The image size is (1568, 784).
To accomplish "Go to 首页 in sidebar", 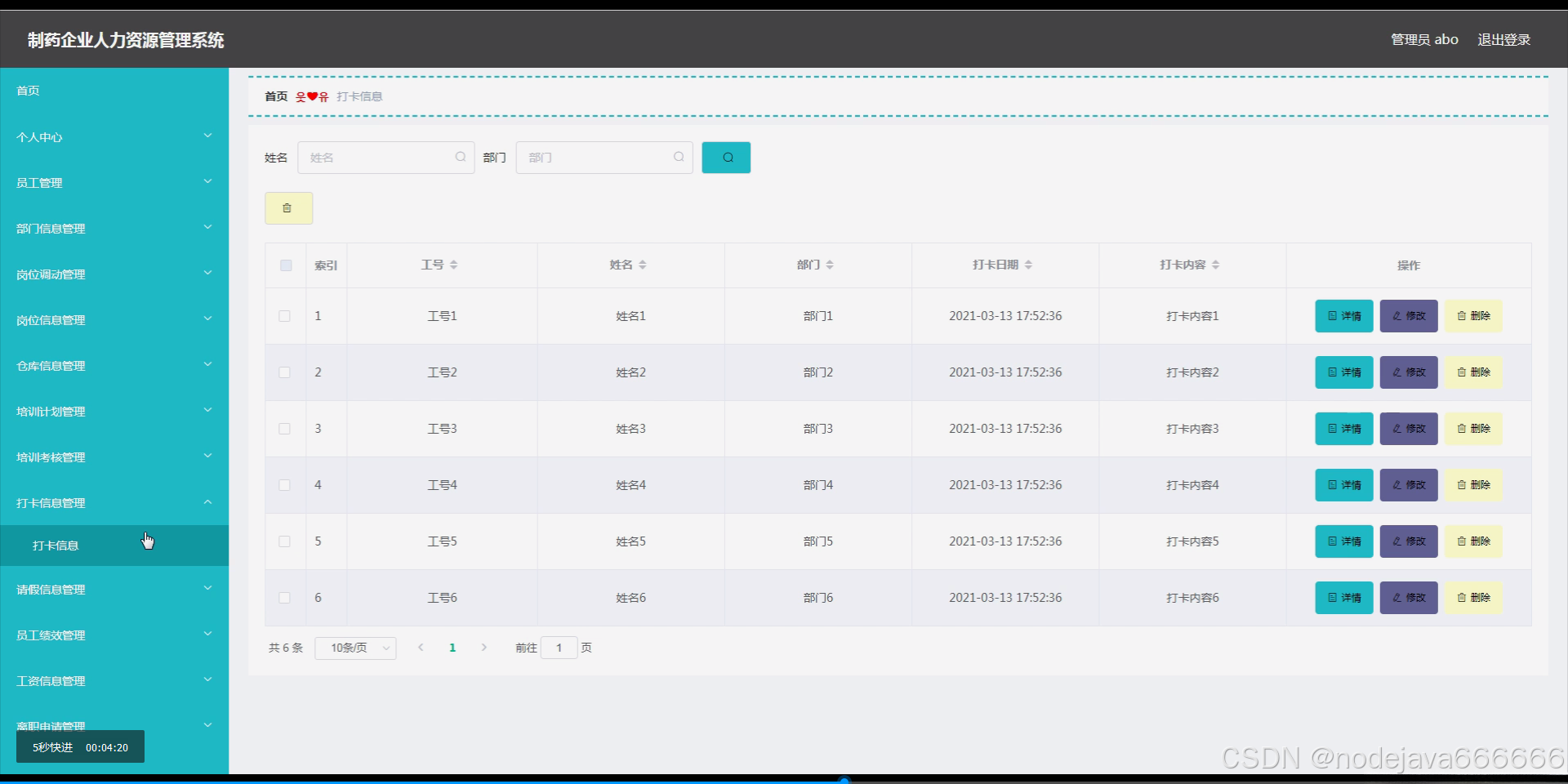I will pos(114,91).
